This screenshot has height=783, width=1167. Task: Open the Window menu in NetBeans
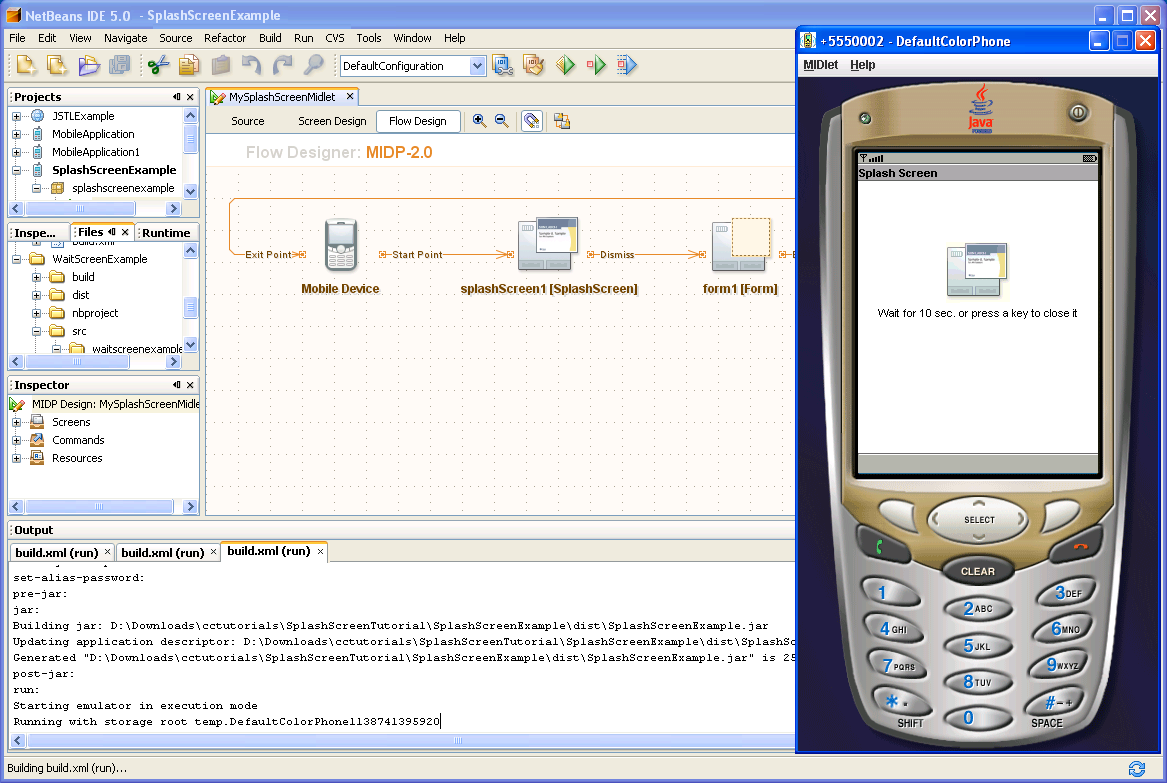(x=412, y=38)
